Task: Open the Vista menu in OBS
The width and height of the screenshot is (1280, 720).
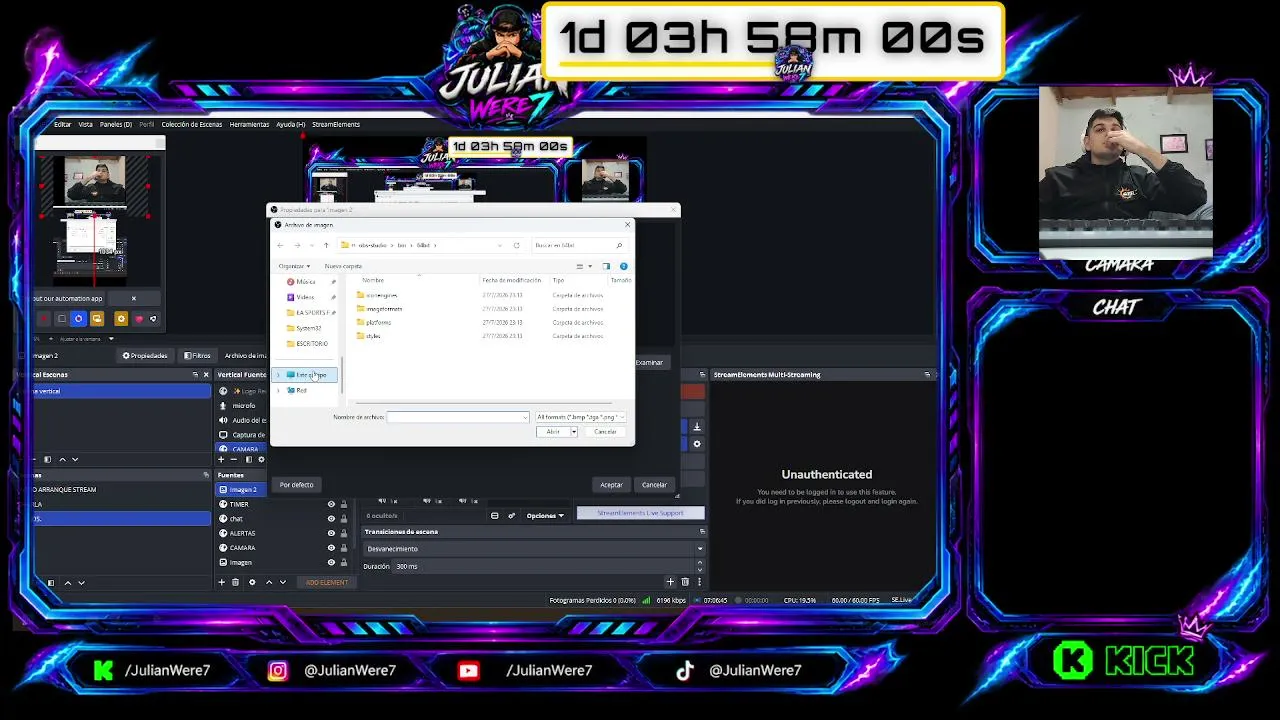Action: point(85,124)
